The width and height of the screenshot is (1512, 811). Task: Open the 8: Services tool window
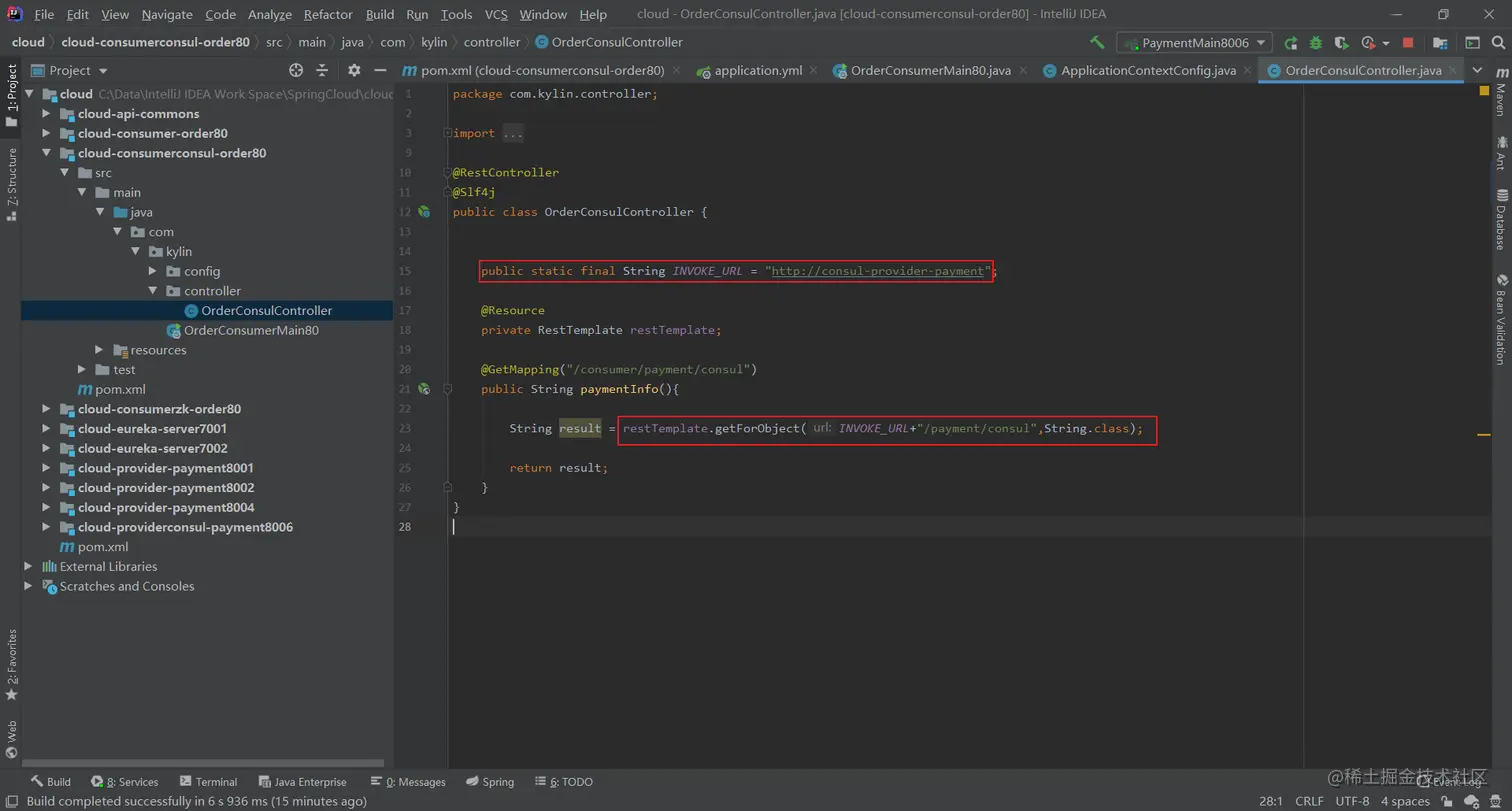[125, 782]
